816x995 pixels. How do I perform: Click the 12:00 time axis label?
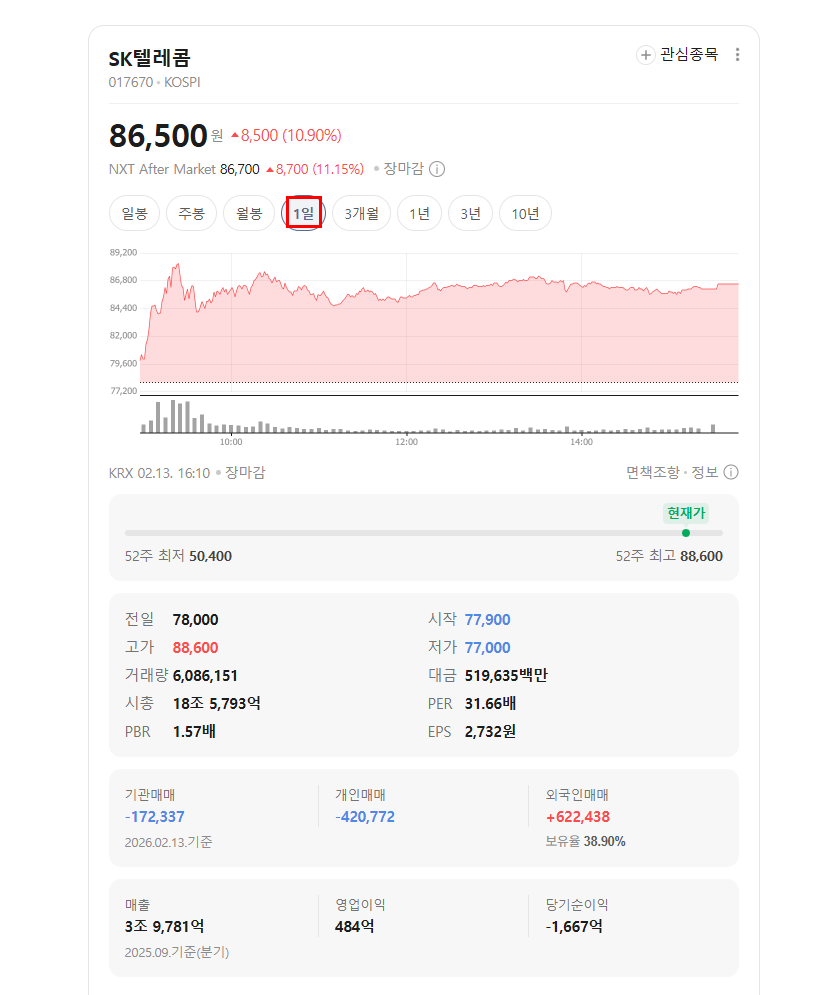tap(406, 442)
